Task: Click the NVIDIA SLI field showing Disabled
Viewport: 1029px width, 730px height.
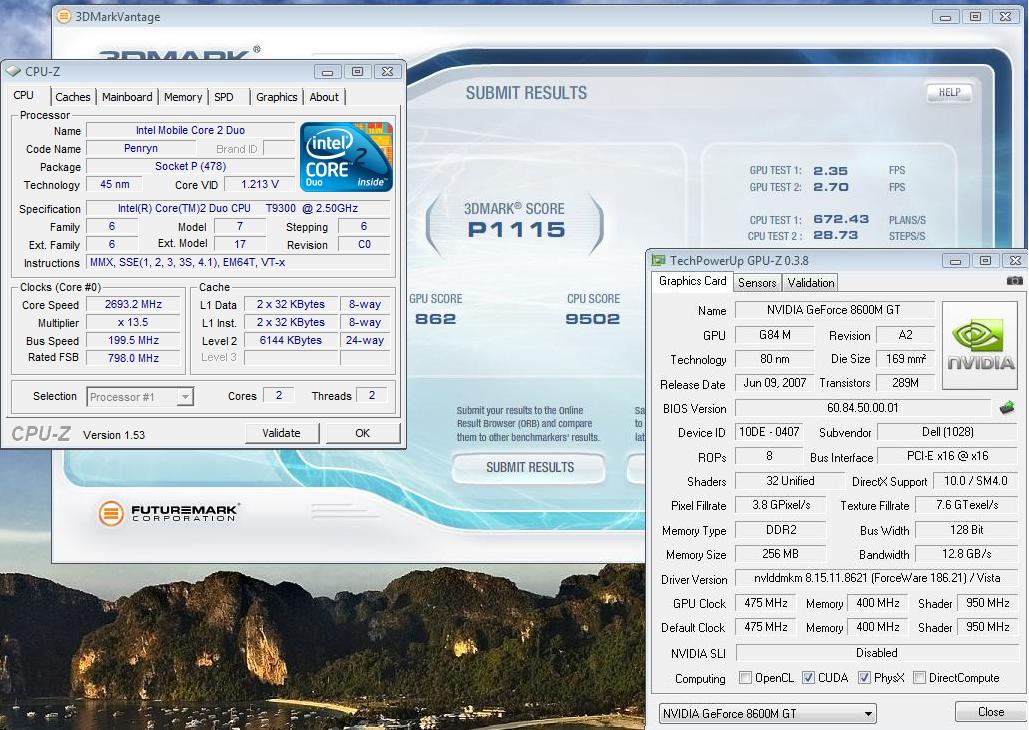Action: 877,653
